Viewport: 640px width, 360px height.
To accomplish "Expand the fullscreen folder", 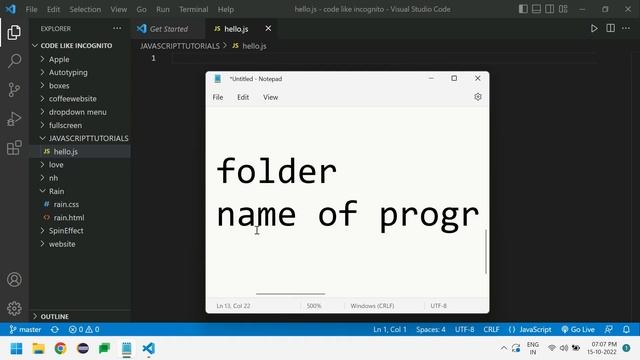I will pyautogui.click(x=80, y=125).
